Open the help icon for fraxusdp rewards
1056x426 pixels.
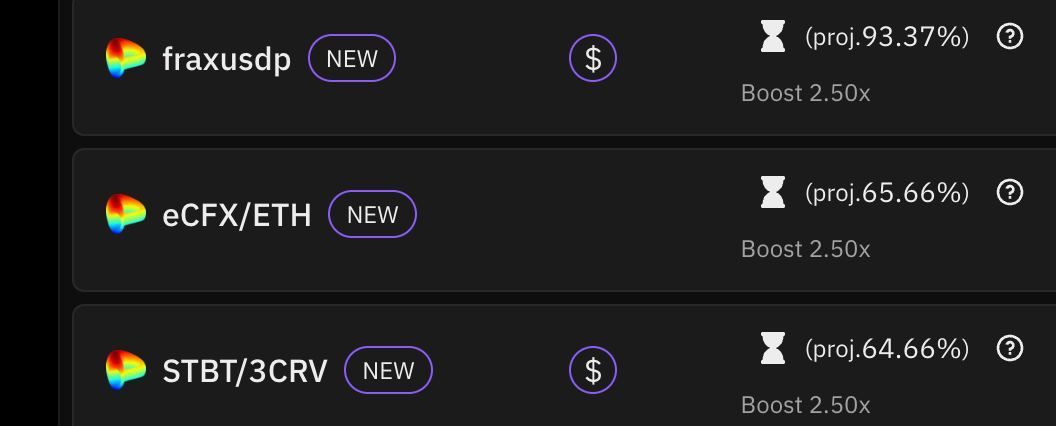pyautogui.click(x=1010, y=37)
